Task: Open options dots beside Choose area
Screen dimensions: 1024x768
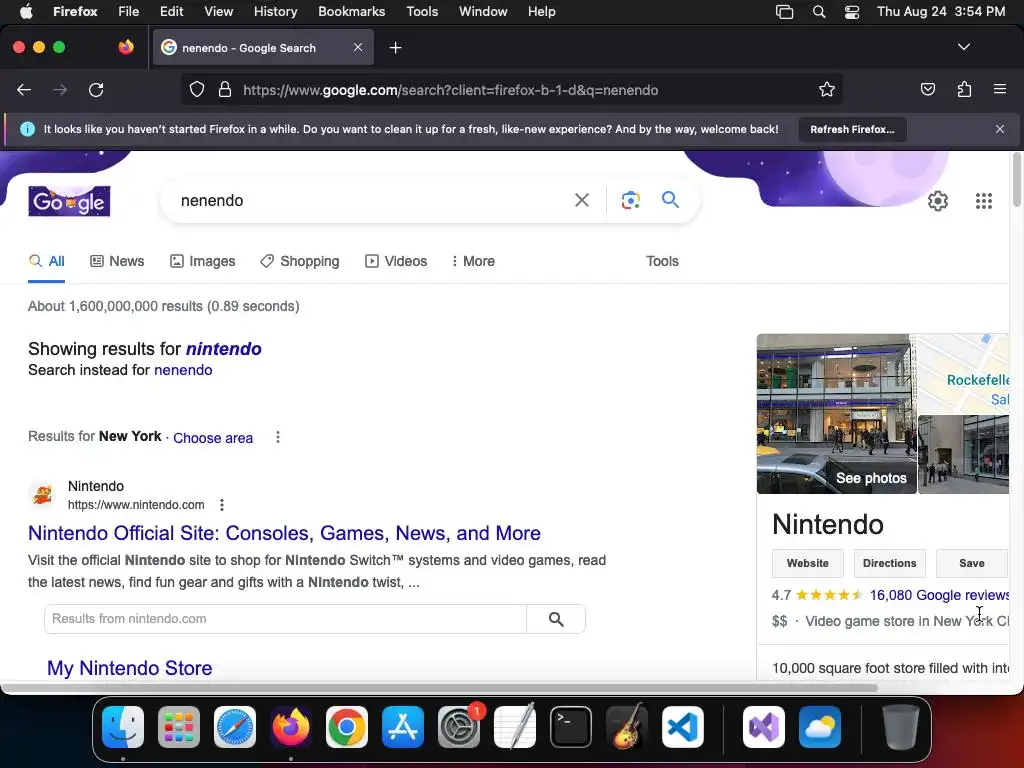Action: [x=278, y=438]
